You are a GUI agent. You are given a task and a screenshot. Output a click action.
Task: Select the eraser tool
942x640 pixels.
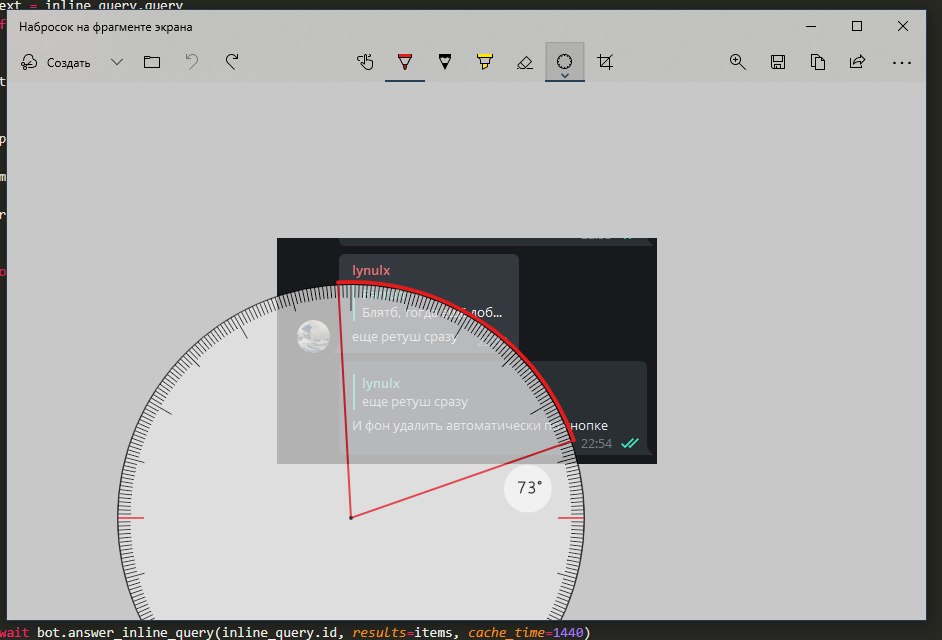pyautogui.click(x=524, y=62)
